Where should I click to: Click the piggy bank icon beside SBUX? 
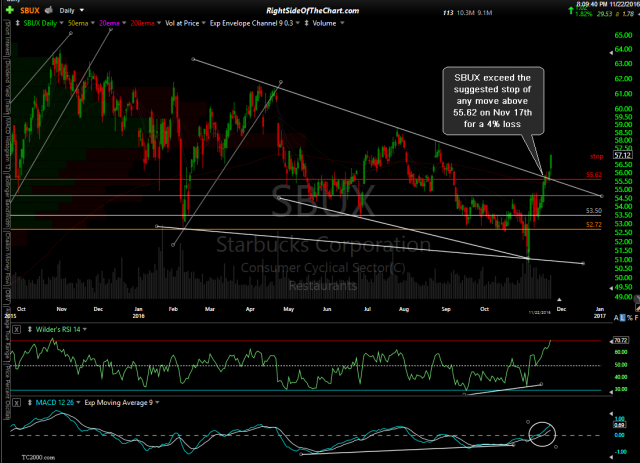pos(49,10)
